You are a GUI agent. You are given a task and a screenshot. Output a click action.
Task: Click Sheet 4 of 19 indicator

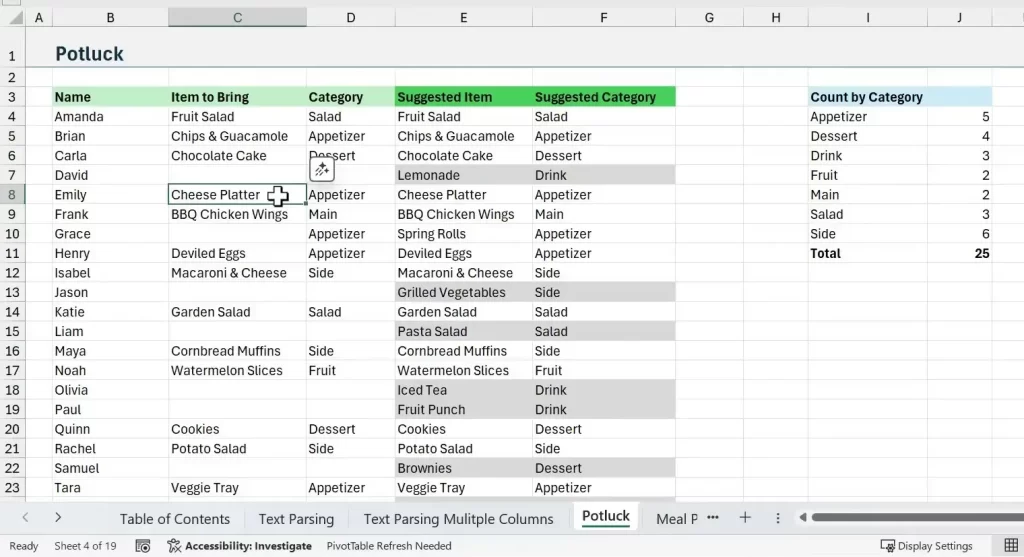point(85,546)
